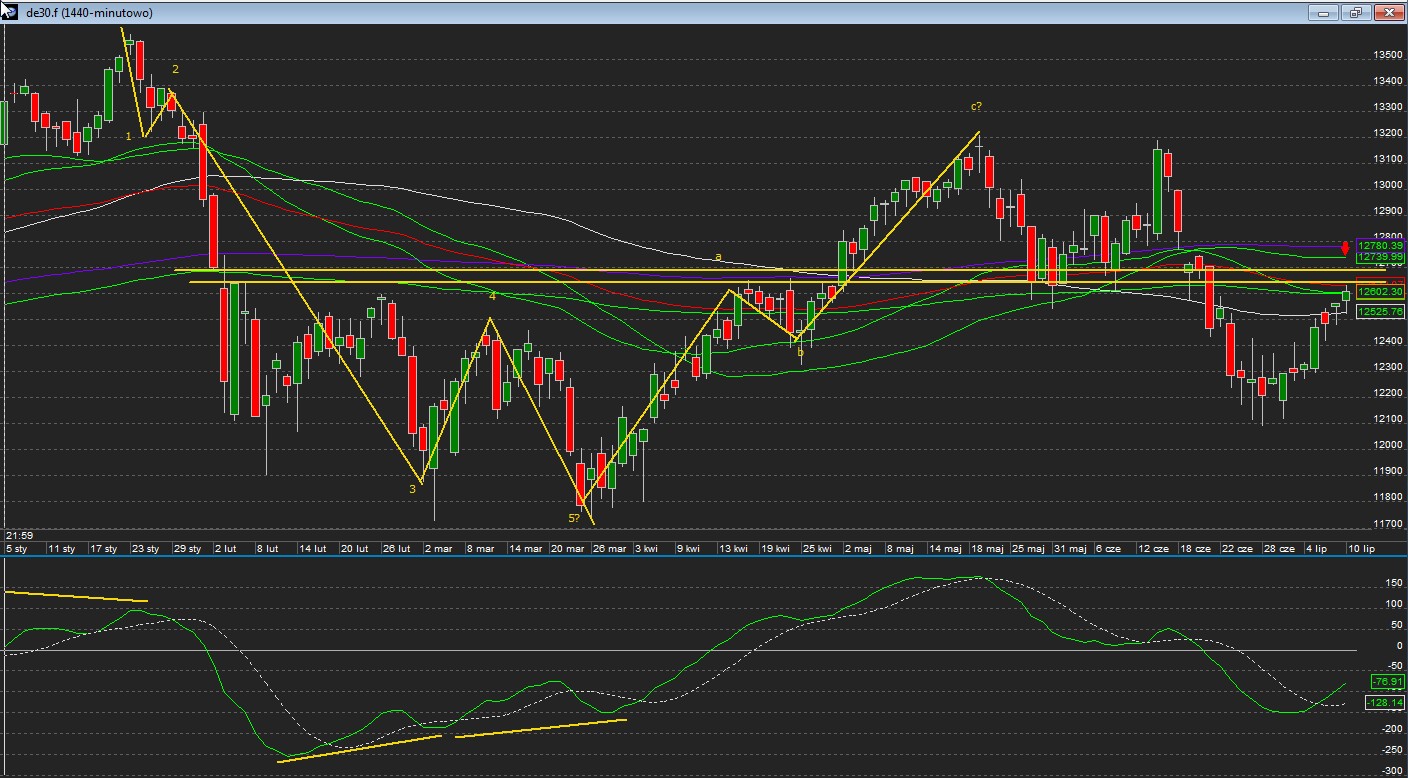Select the purple 12780.39 price label

click(x=1380, y=246)
